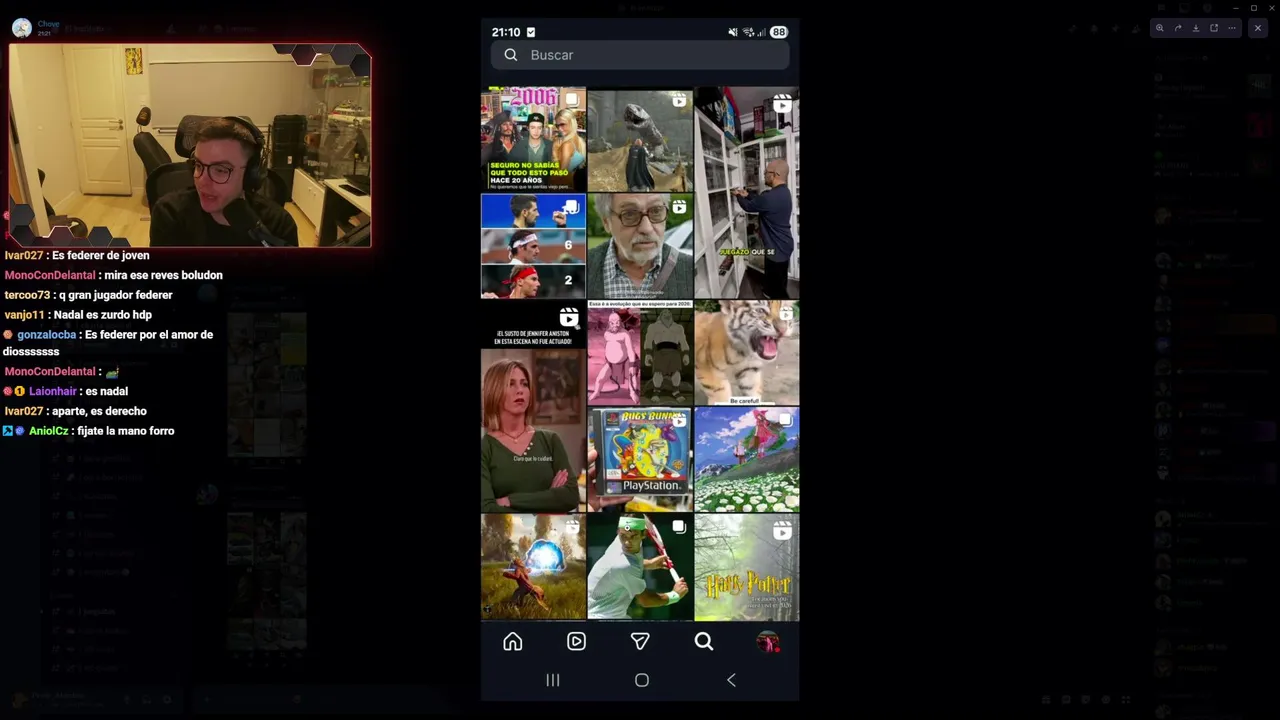Open the tennis players score carousel post
The image size is (1280, 720).
pyautogui.click(x=533, y=246)
